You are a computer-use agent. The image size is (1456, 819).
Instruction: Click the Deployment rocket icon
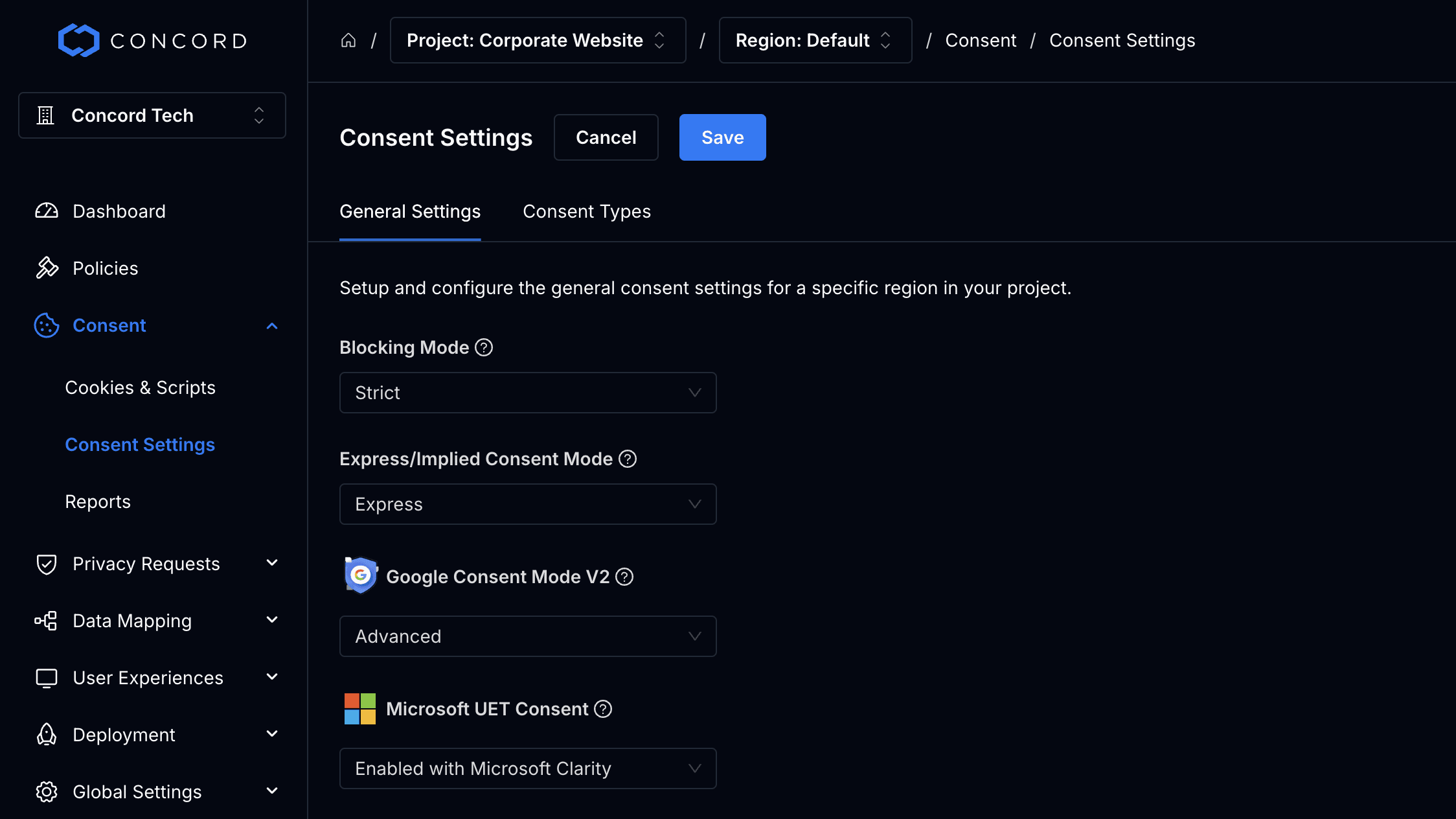(46, 734)
